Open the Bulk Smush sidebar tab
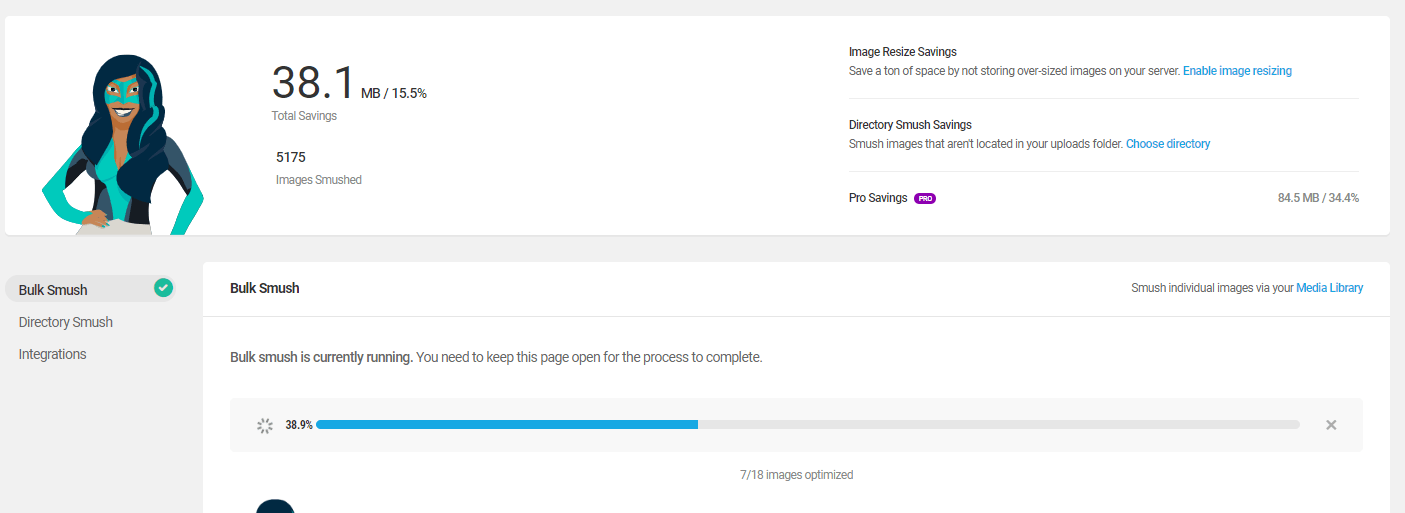 pyautogui.click(x=53, y=290)
